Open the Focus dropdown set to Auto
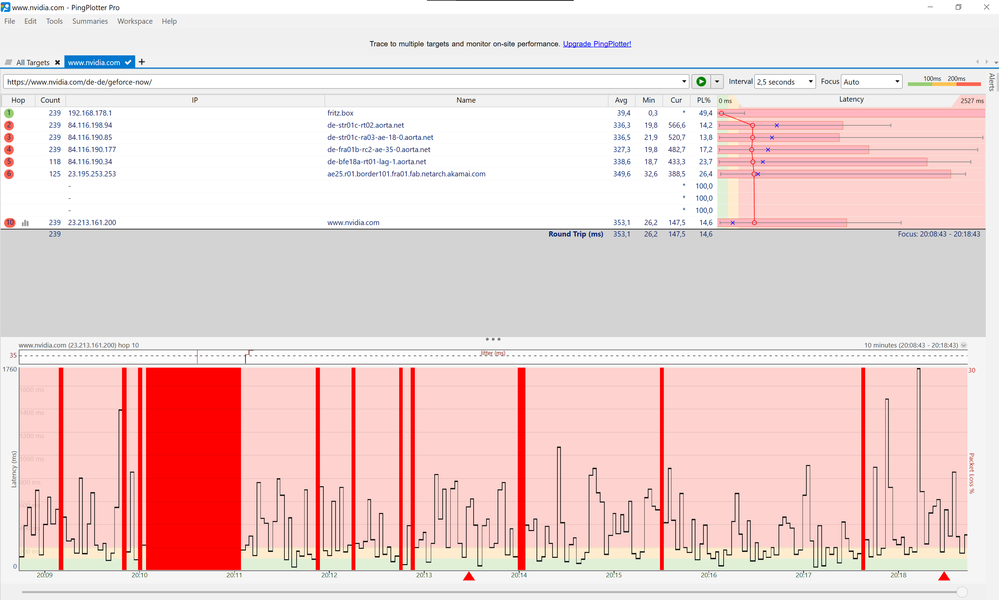 (871, 82)
